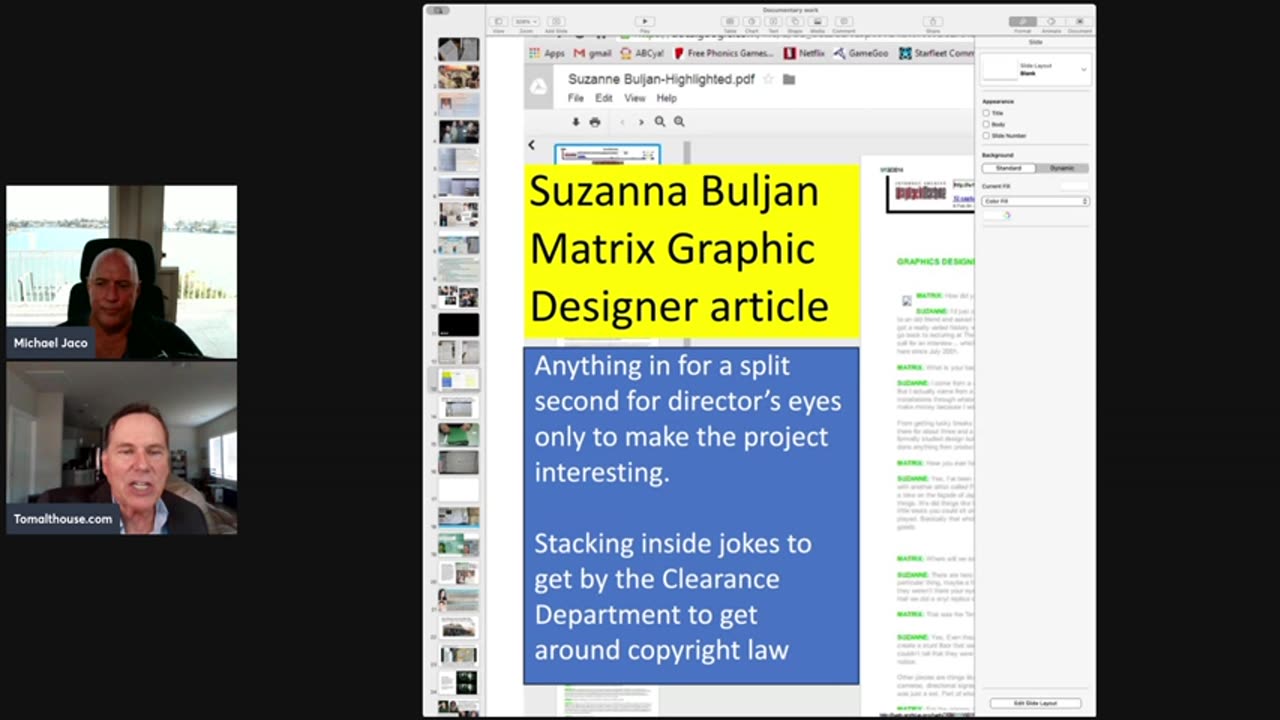The width and height of the screenshot is (1280, 720).
Task: Select the highlighted yellow-blue slide thumbnail
Action: point(459,380)
